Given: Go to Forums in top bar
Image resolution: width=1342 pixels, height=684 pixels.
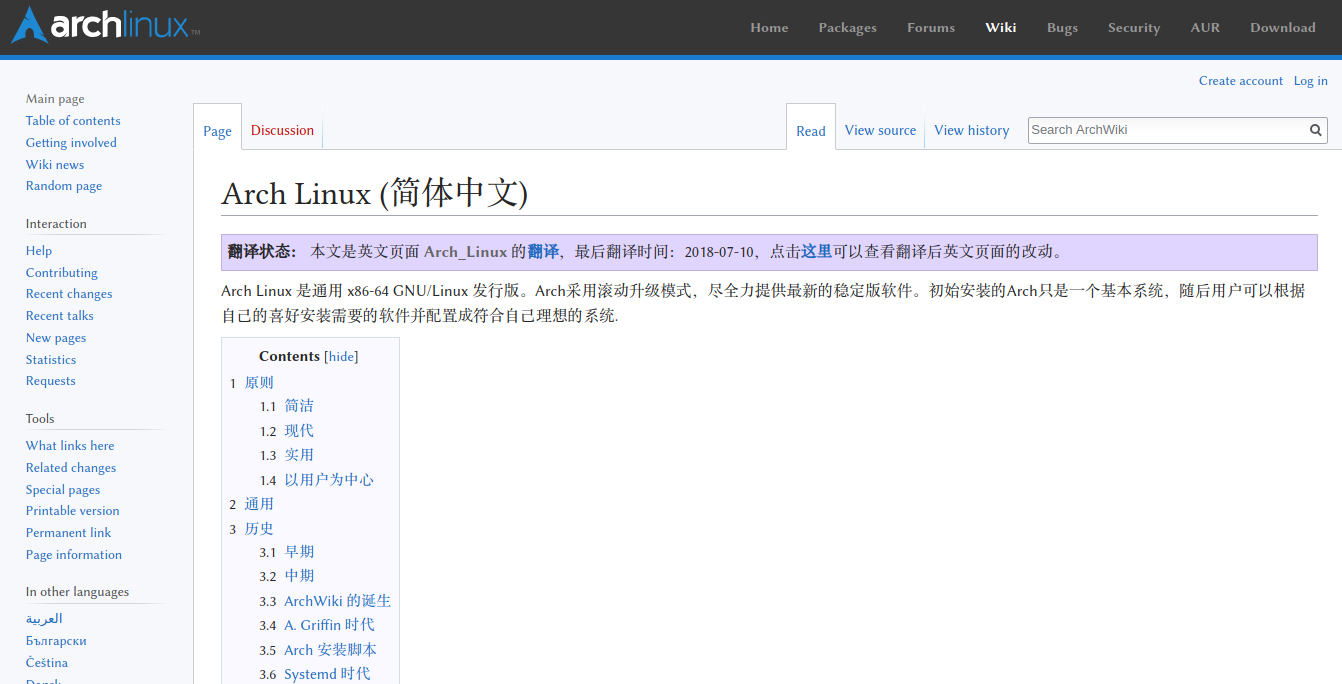Looking at the screenshot, I should [931, 27].
